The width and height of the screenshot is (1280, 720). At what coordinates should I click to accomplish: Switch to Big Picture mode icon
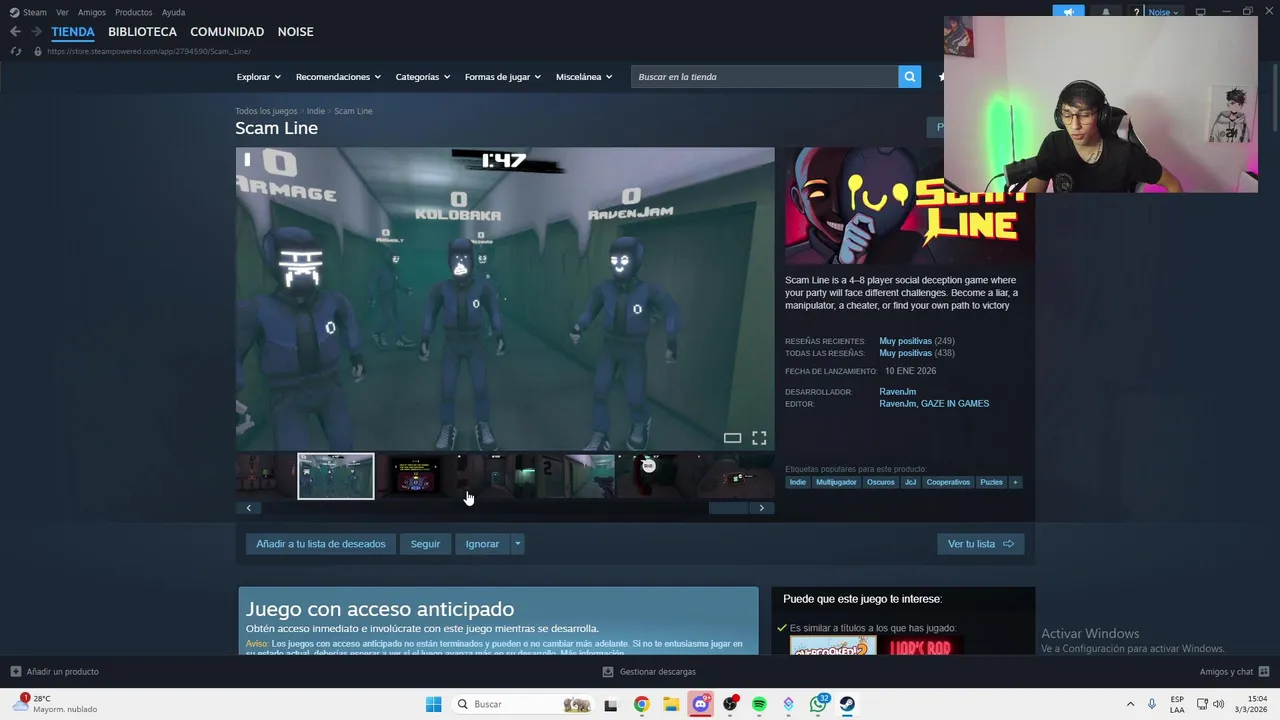click(1200, 12)
